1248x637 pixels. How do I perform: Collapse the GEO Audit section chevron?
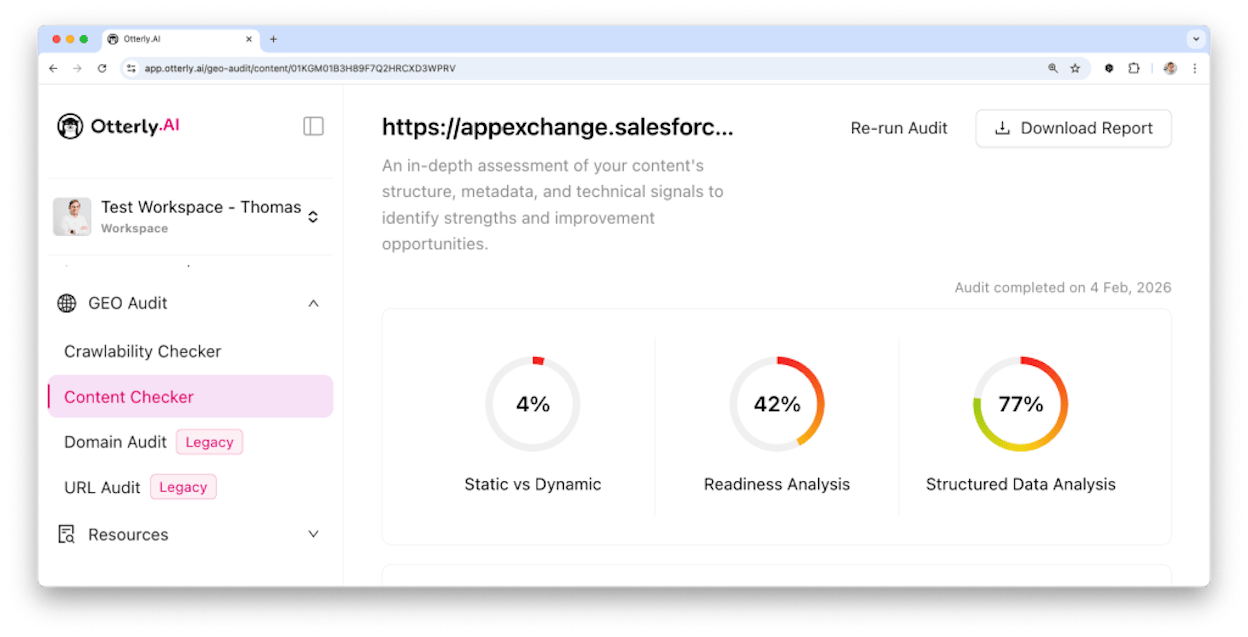[313, 303]
